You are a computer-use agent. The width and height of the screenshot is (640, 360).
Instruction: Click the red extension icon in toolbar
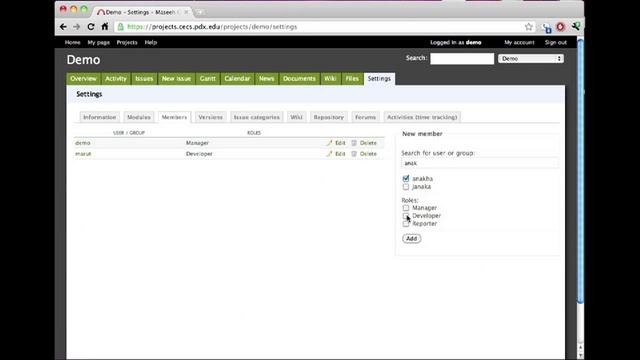point(560,27)
